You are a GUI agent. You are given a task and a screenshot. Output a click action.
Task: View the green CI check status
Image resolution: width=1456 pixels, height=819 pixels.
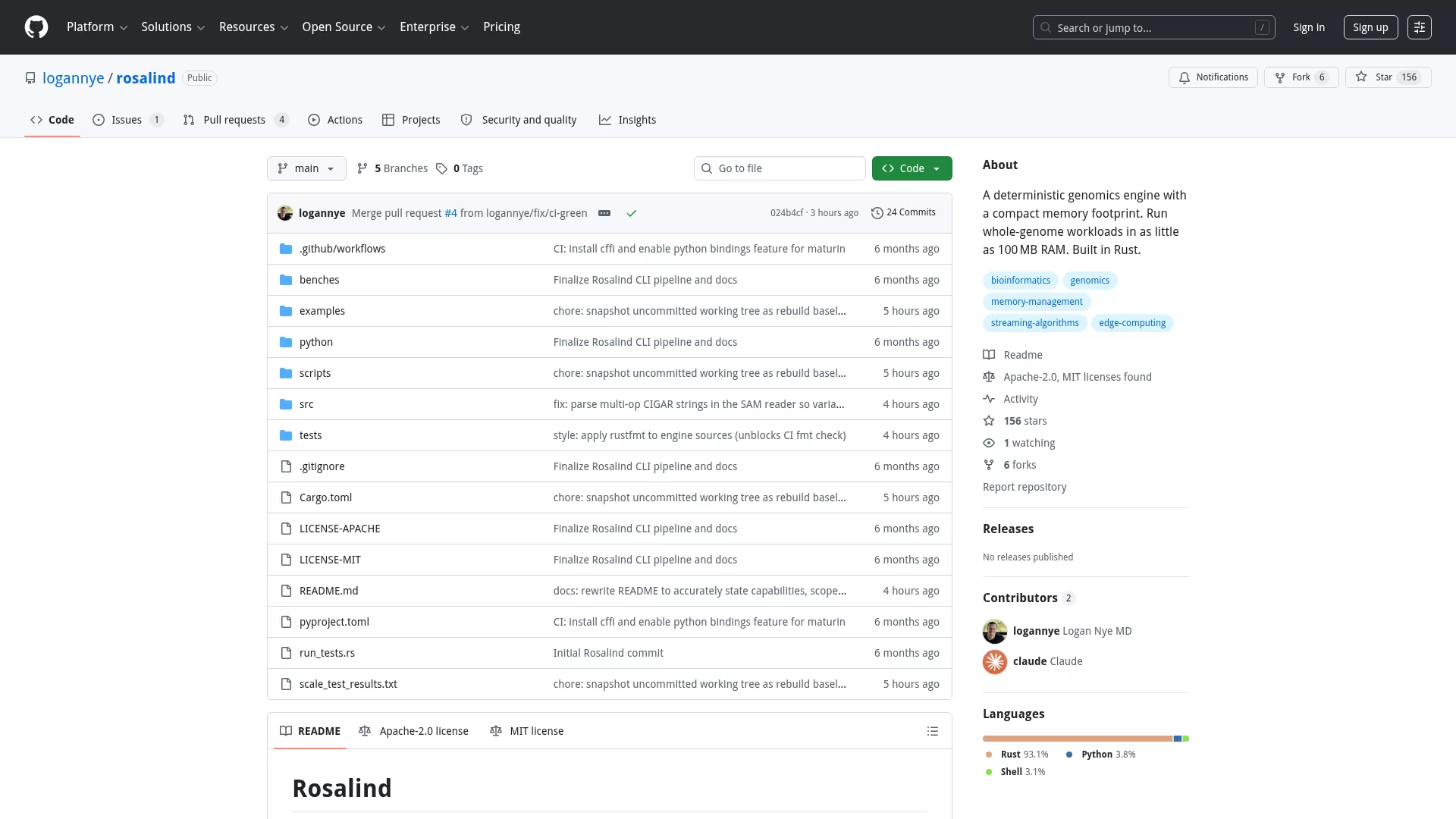point(632,213)
